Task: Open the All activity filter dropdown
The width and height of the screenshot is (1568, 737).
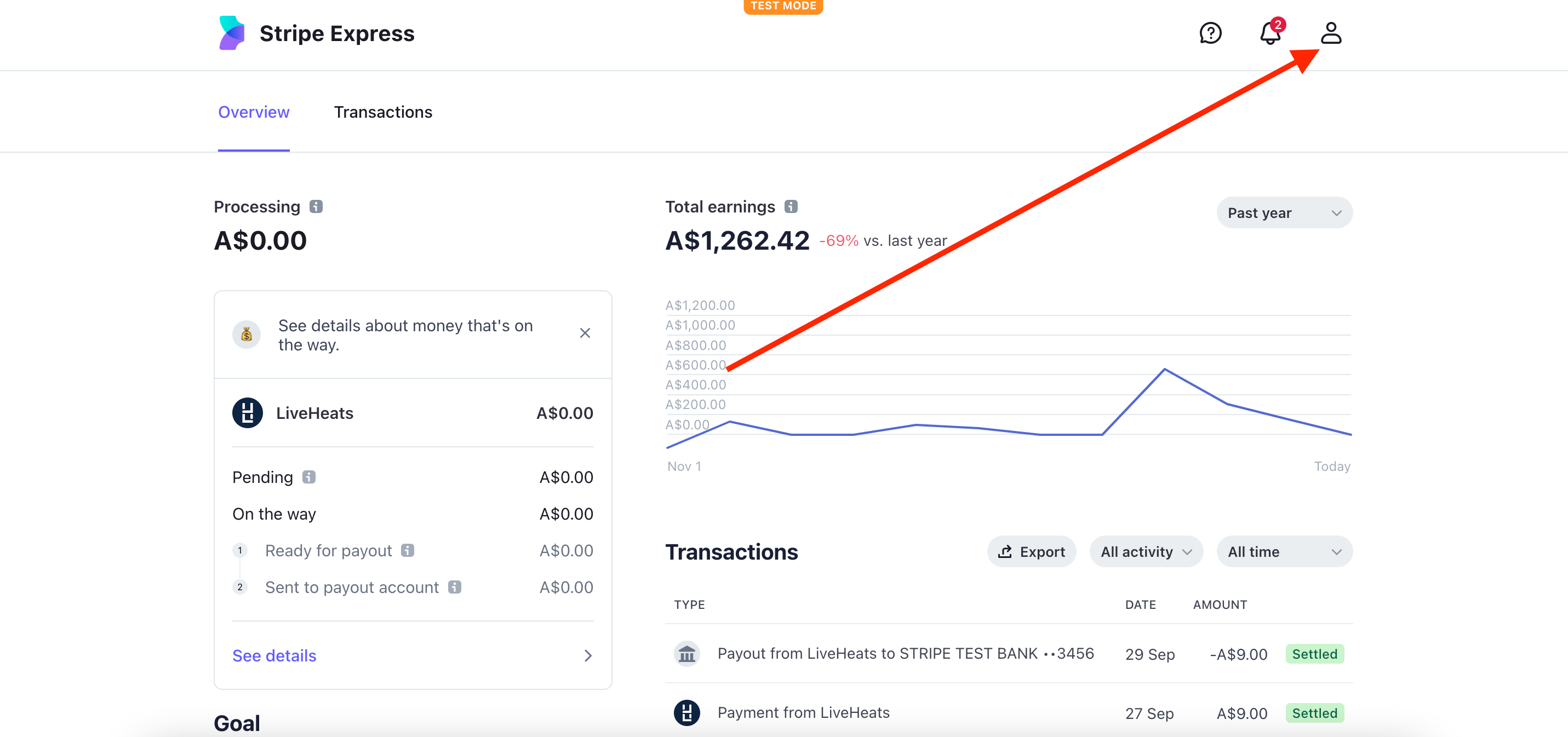Action: point(1146,551)
